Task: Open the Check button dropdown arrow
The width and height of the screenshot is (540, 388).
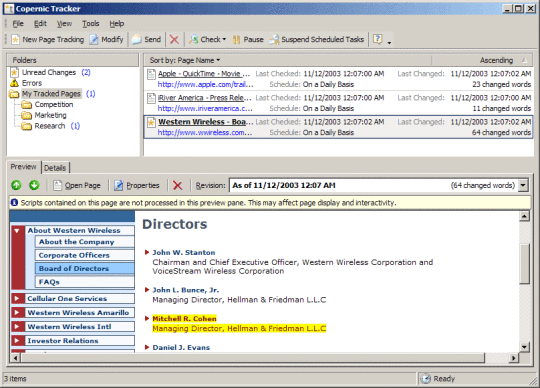Action: point(224,40)
